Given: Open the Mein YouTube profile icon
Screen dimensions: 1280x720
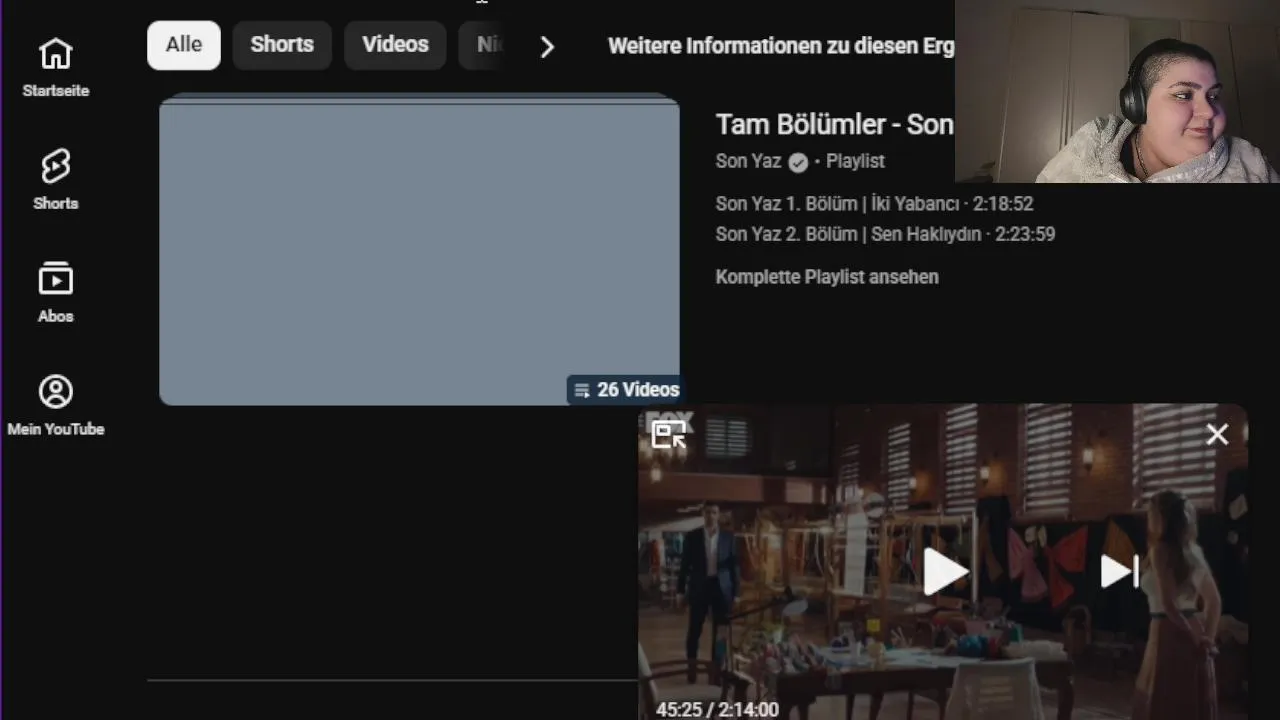Looking at the screenshot, I should [56, 391].
